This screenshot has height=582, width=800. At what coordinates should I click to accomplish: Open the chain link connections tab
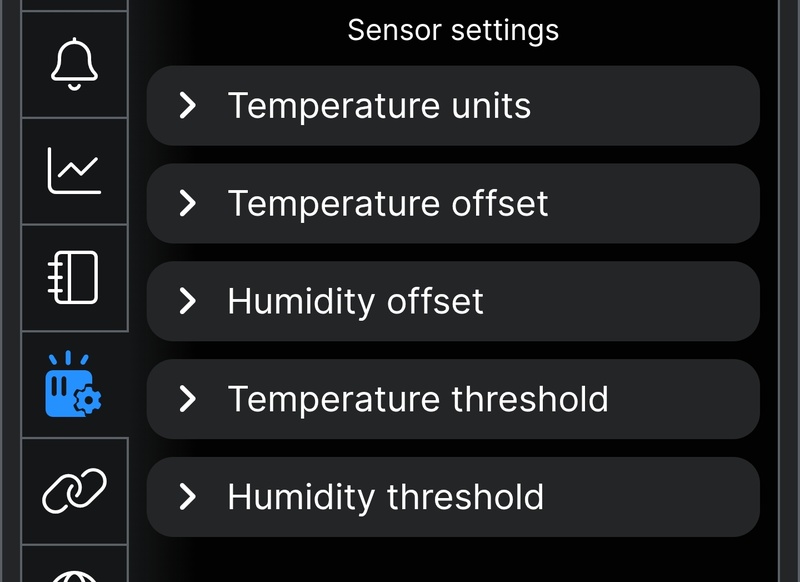(74, 491)
